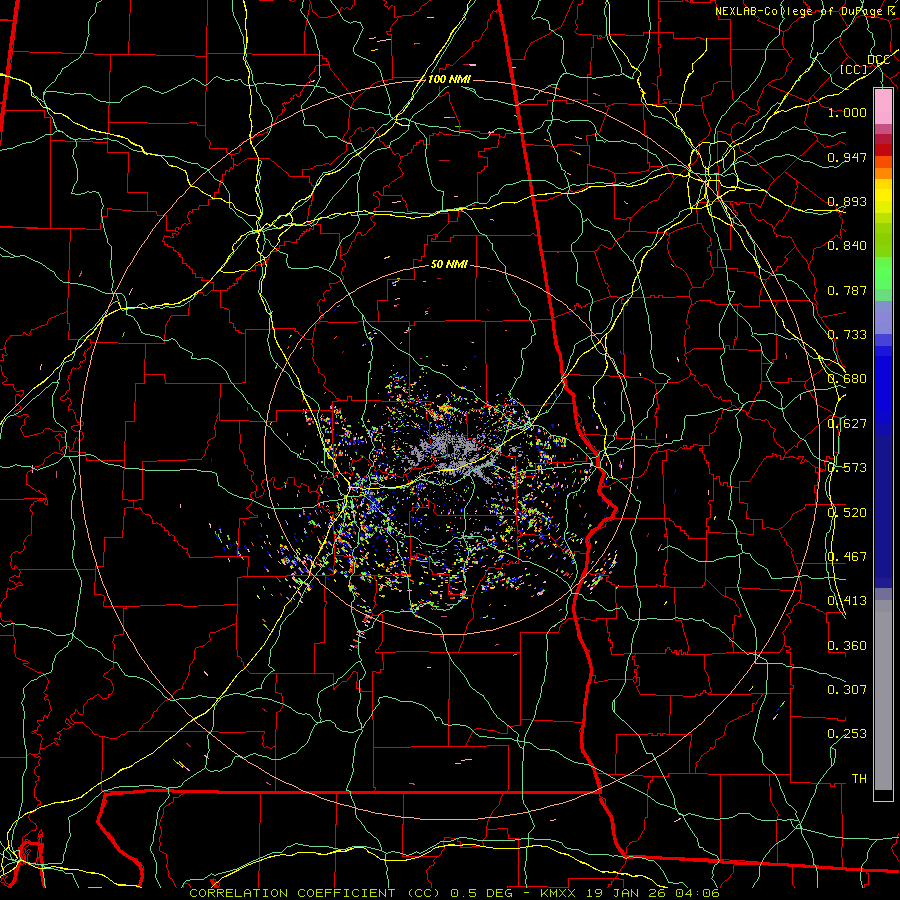Viewport: 900px width, 900px height.
Task: Click the 0.253 legend value
Action: pos(847,734)
